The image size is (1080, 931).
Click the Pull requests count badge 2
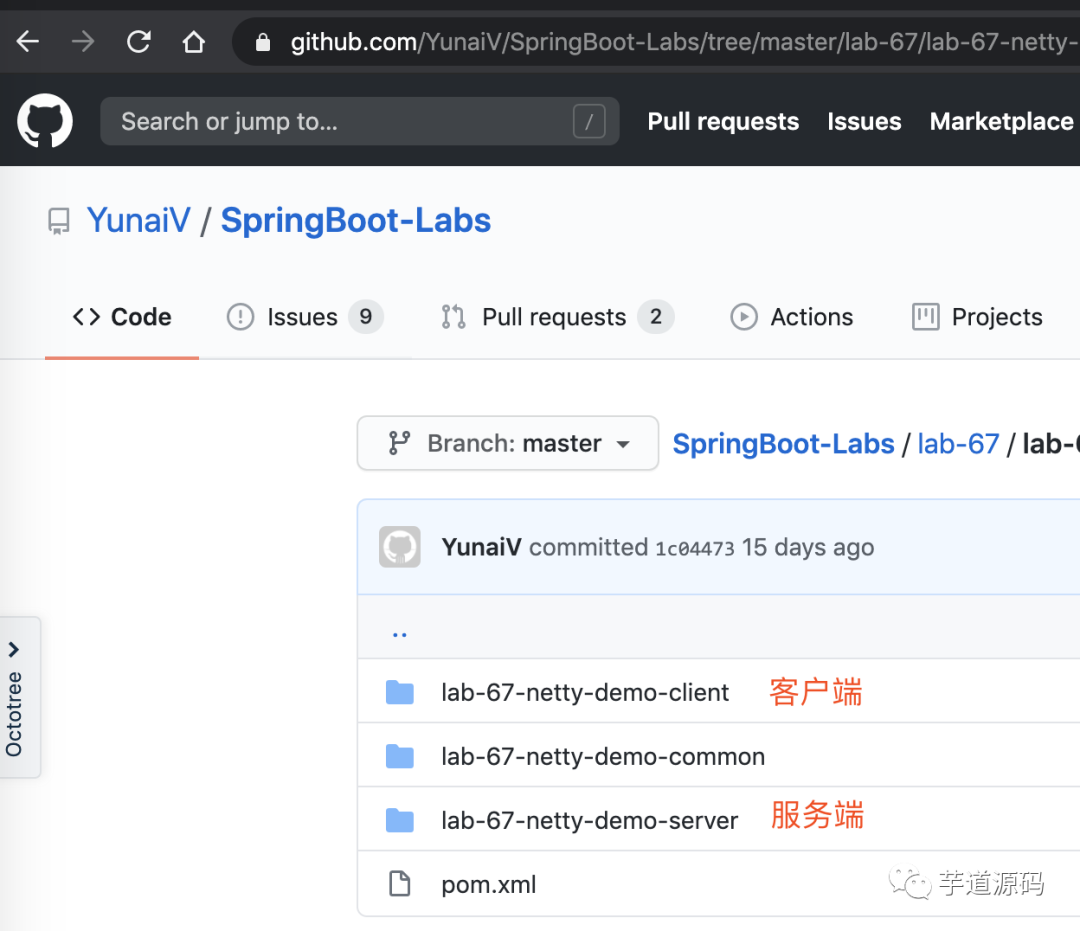(656, 317)
